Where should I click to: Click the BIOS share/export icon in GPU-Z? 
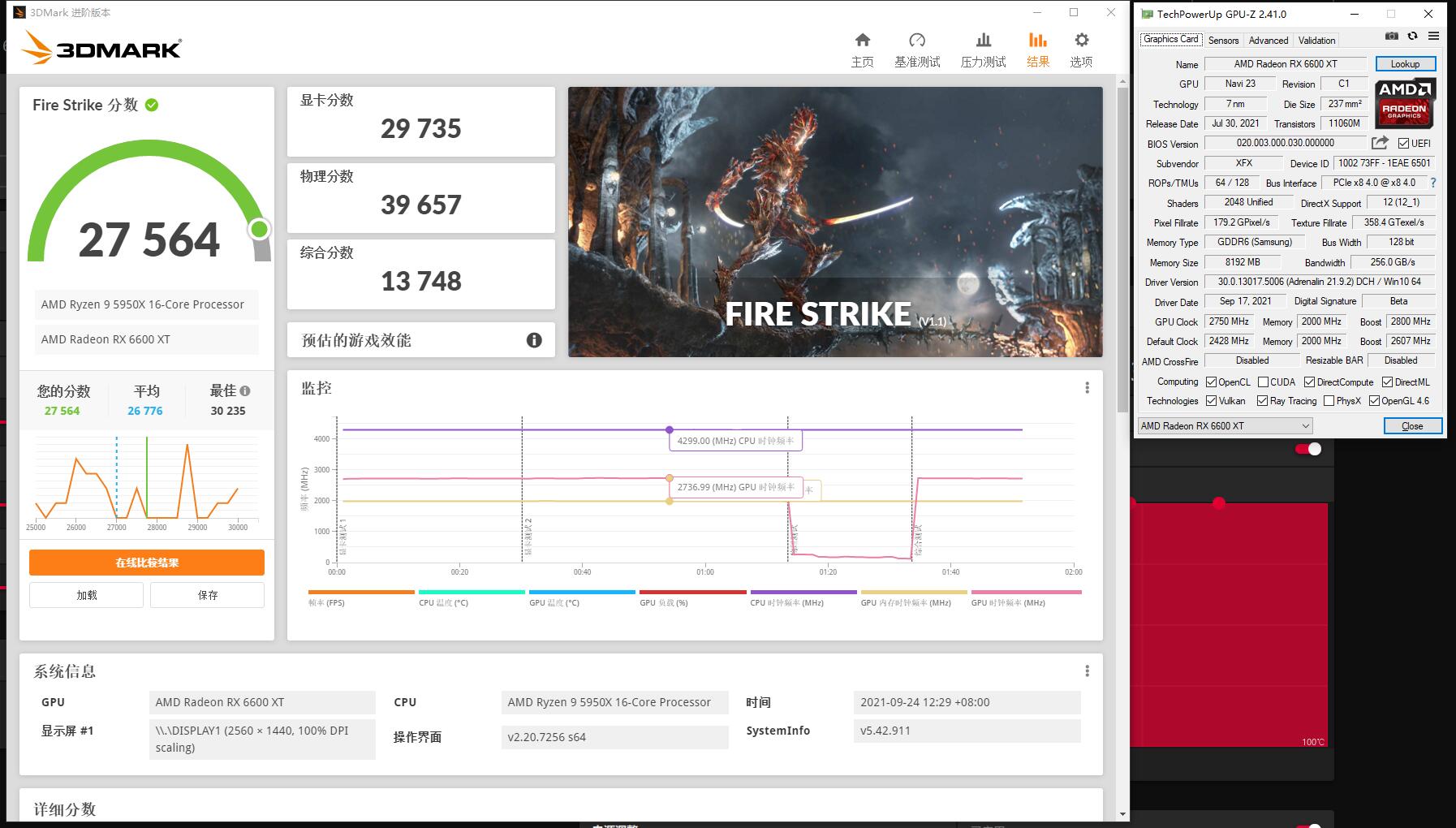coord(1380,143)
